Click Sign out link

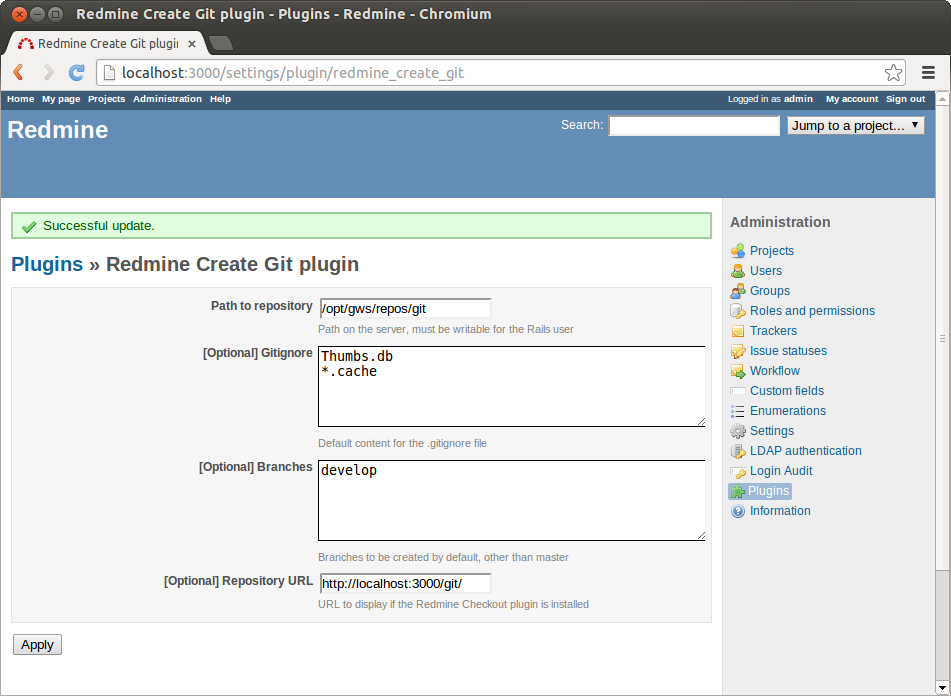tap(906, 99)
